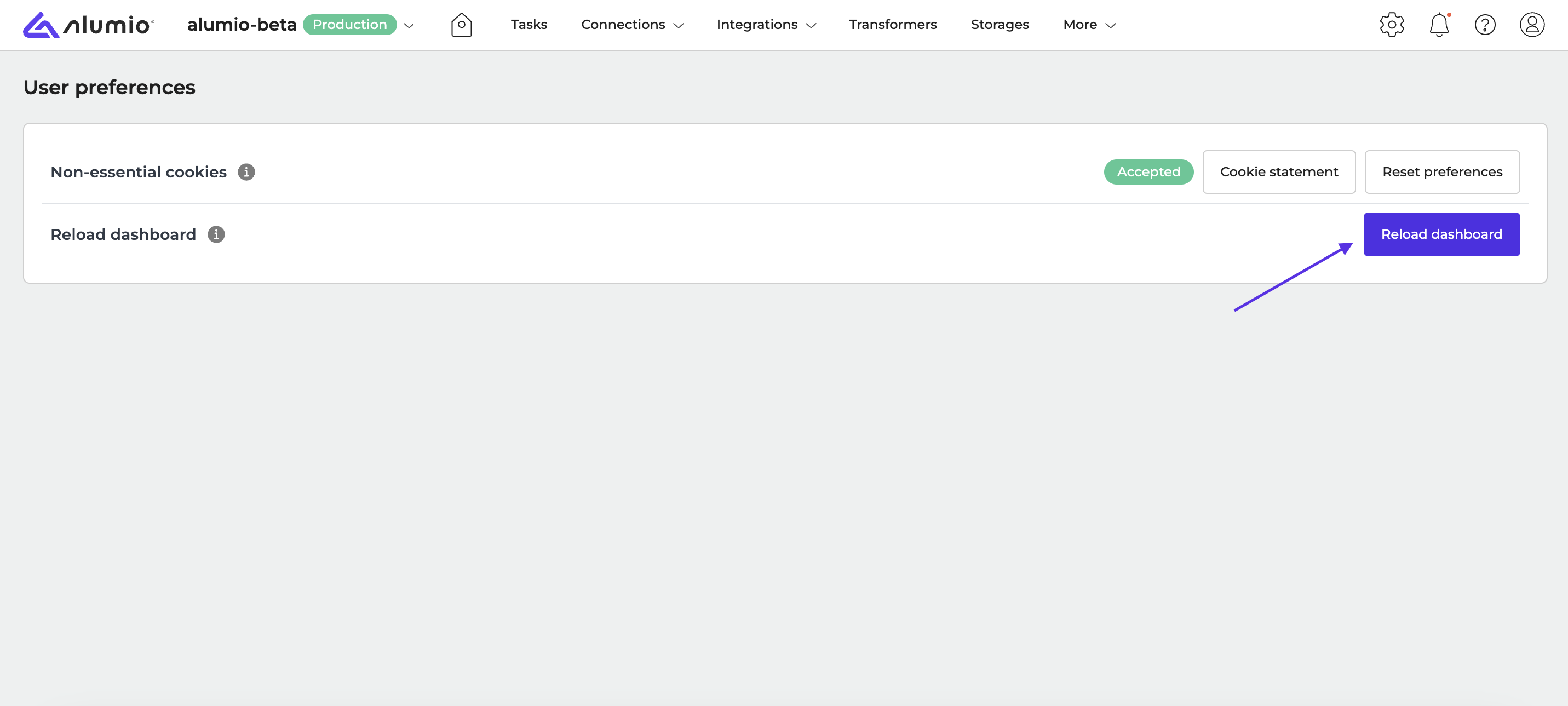
Task: Show info for Reload dashboard
Action: pyautogui.click(x=216, y=234)
